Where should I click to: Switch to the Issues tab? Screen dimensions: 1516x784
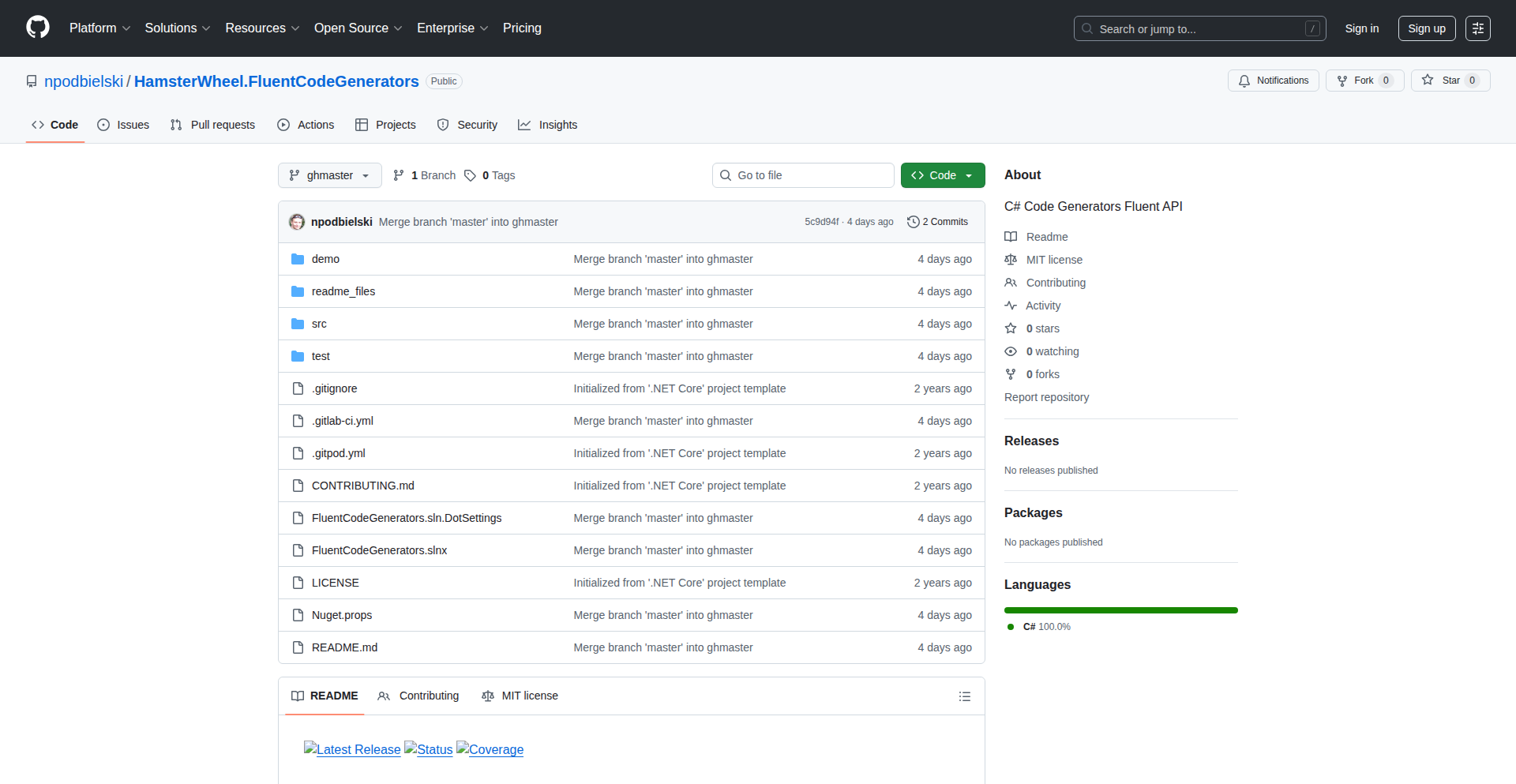pos(123,125)
